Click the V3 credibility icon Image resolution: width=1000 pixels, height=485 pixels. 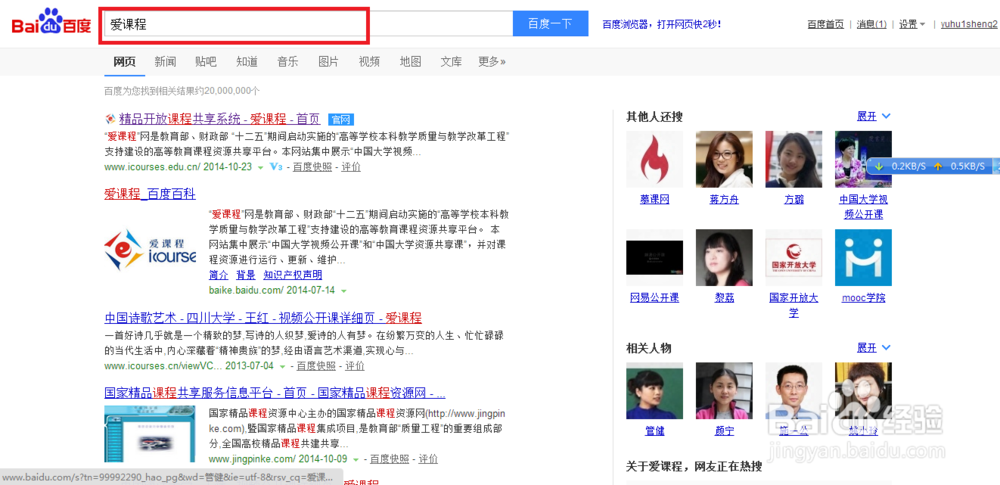pyautogui.click(x=276, y=167)
